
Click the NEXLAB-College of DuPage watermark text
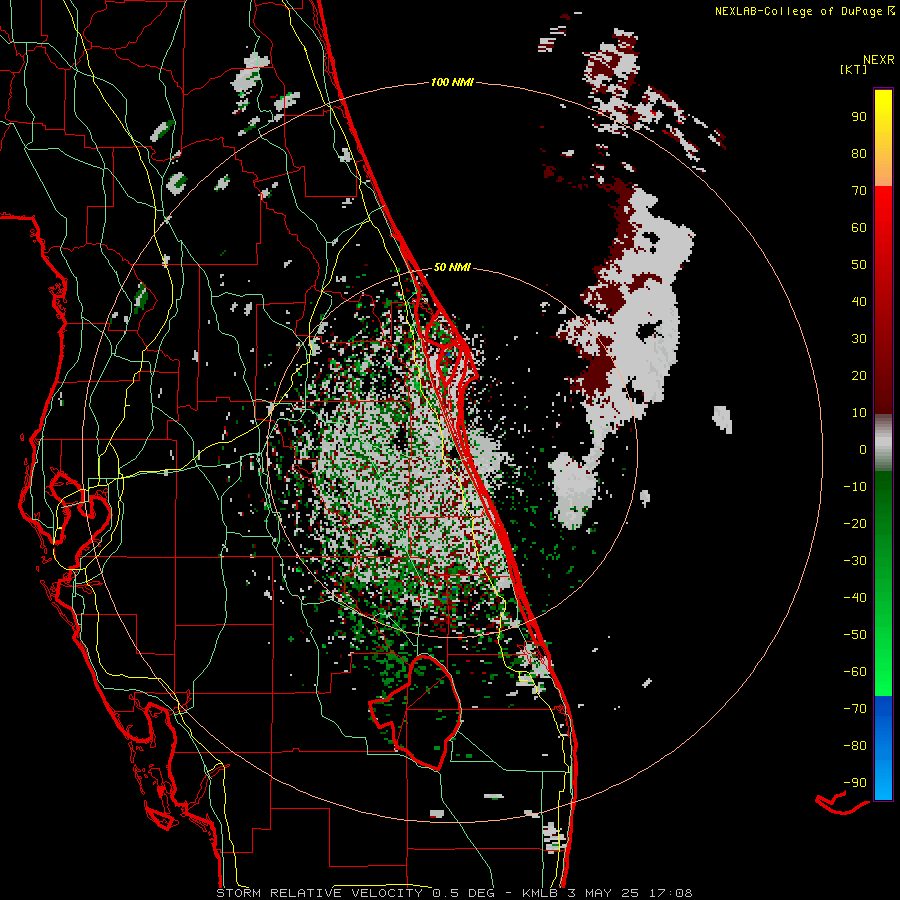point(804,11)
